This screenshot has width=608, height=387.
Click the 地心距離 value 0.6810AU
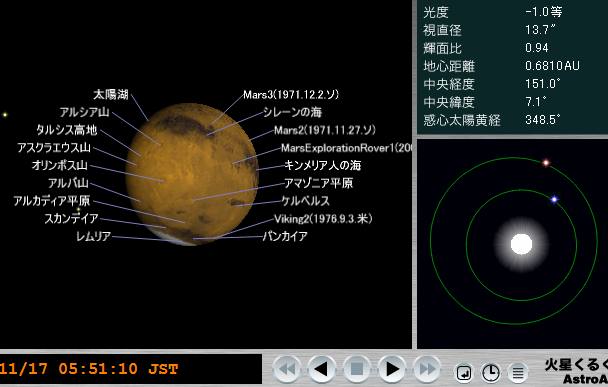click(552, 66)
